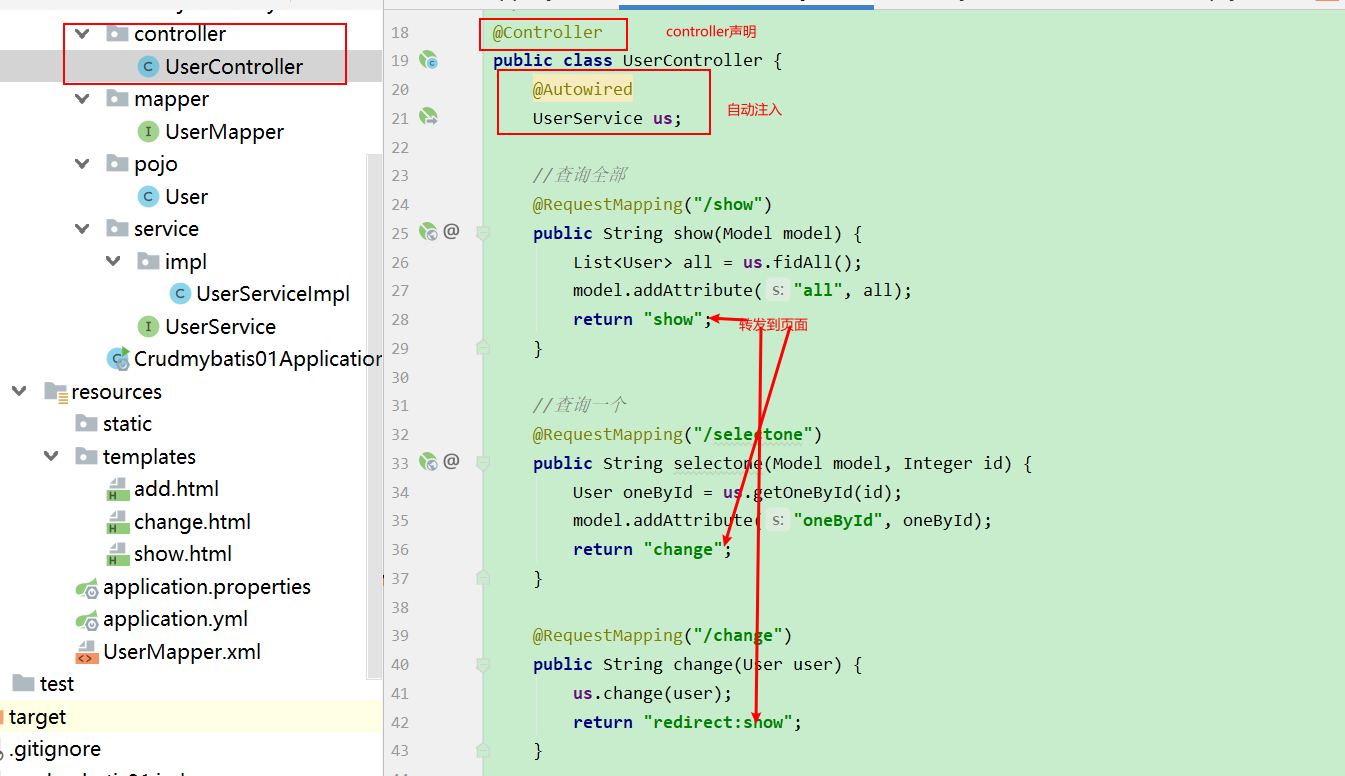Open Crudmybatis01Application main class

tap(258, 359)
